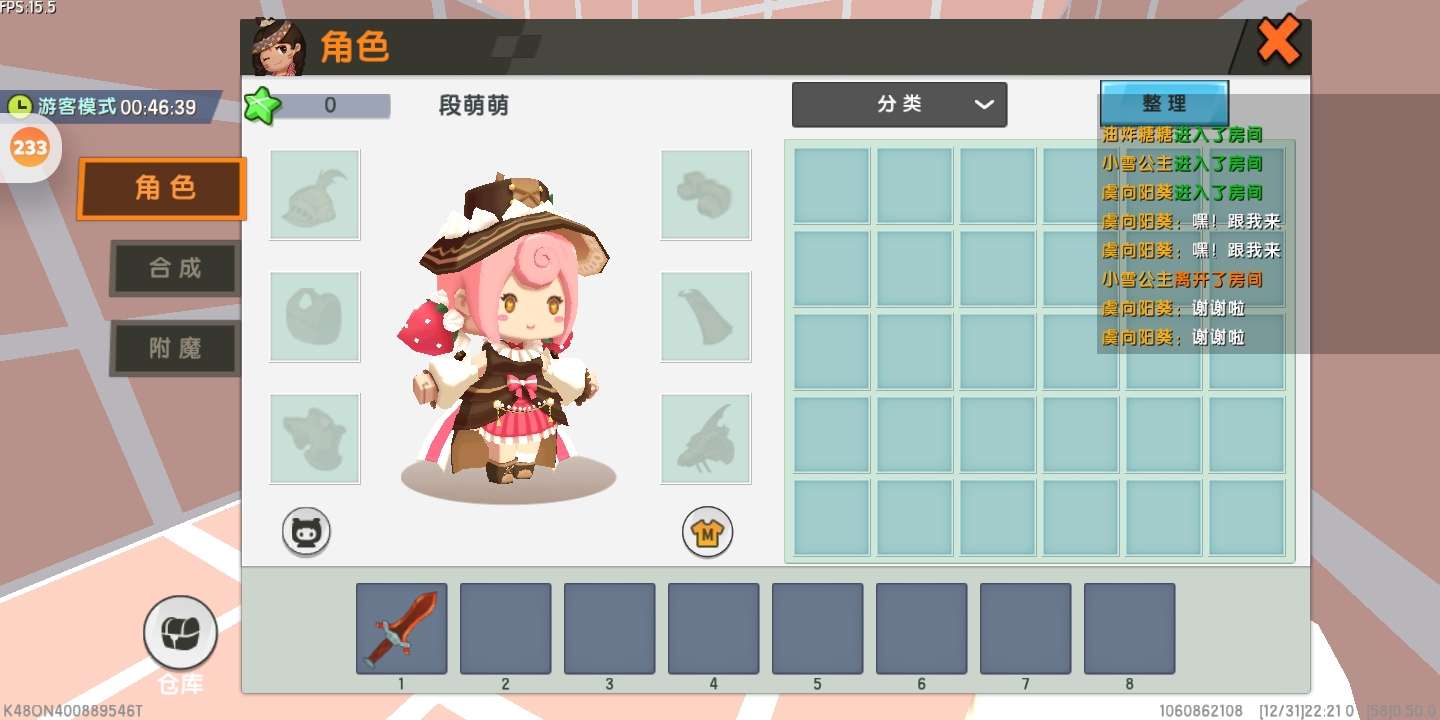Select the mount equipment slot
The width and height of the screenshot is (1440, 720).
tap(705, 438)
